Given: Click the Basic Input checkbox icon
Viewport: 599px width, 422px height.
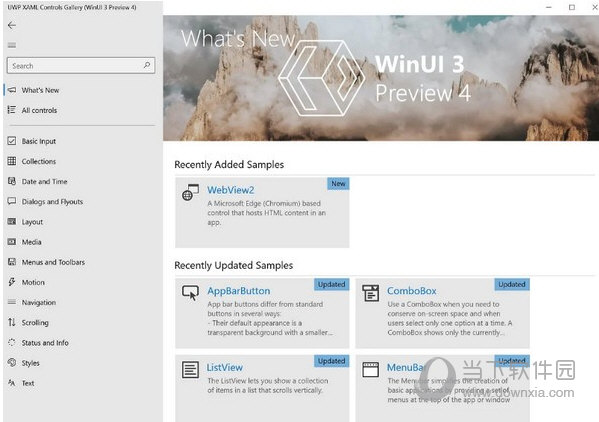Looking at the screenshot, I should tap(12, 141).
